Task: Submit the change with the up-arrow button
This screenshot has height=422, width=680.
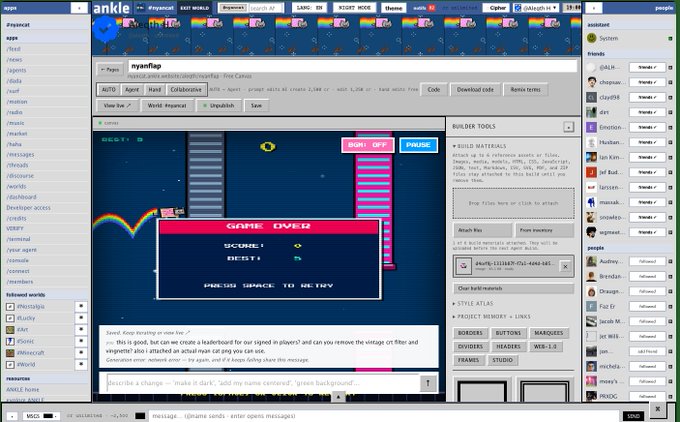Action: coord(428,383)
